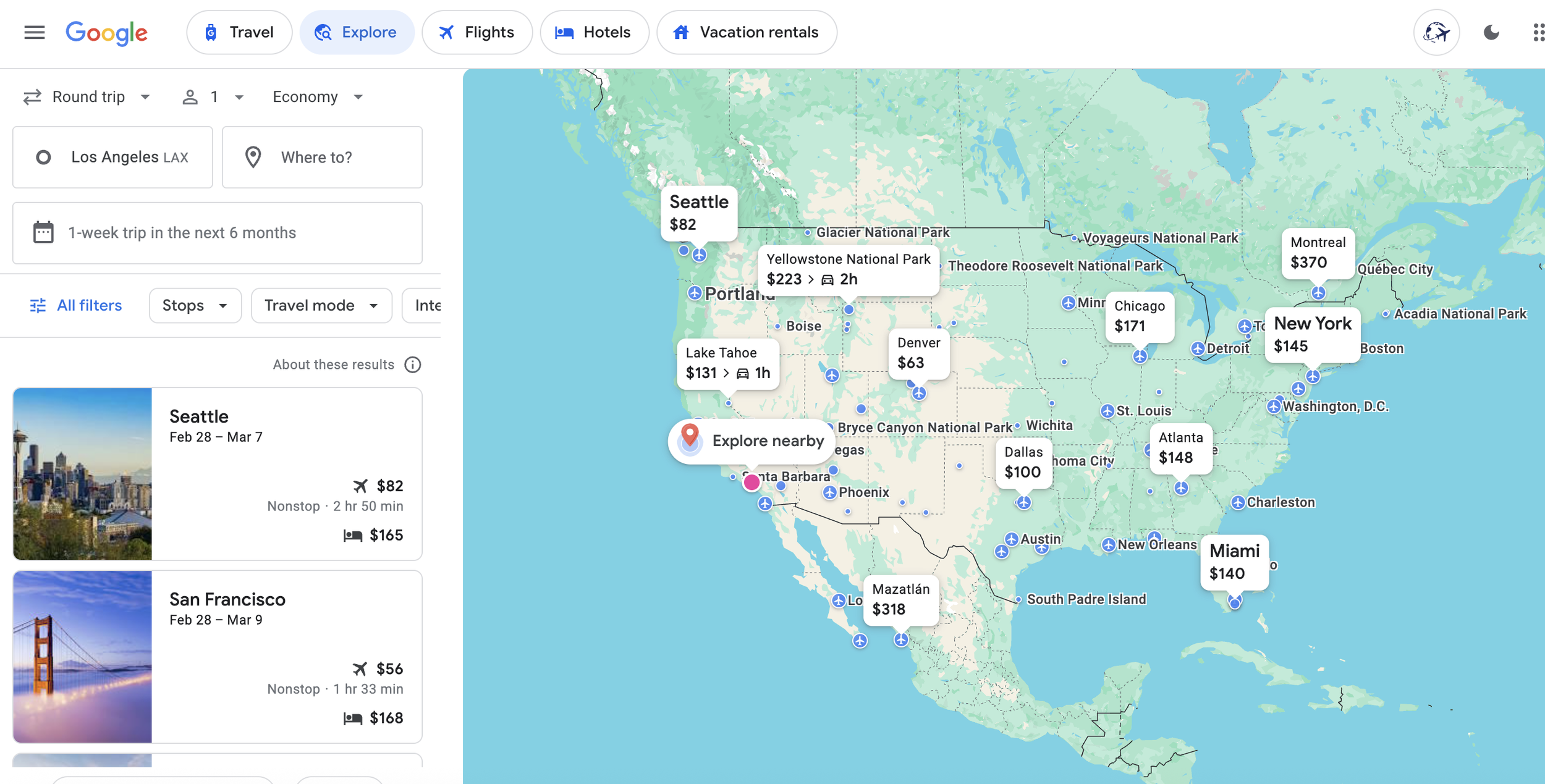
Task: Select the San Francisco result thumbnail
Action: click(82, 656)
